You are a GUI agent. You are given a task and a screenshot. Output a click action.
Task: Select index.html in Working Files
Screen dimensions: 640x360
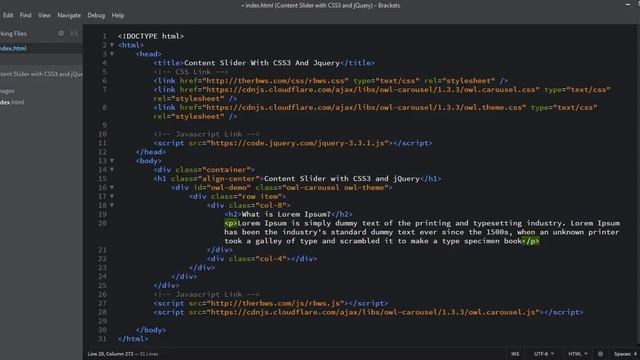(x=13, y=48)
